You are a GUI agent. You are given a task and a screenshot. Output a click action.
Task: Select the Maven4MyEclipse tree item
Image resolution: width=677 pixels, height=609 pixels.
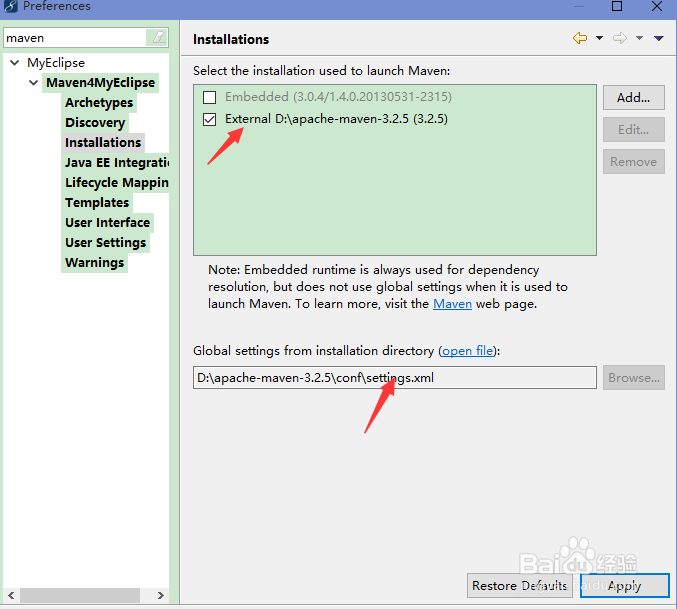tap(100, 82)
